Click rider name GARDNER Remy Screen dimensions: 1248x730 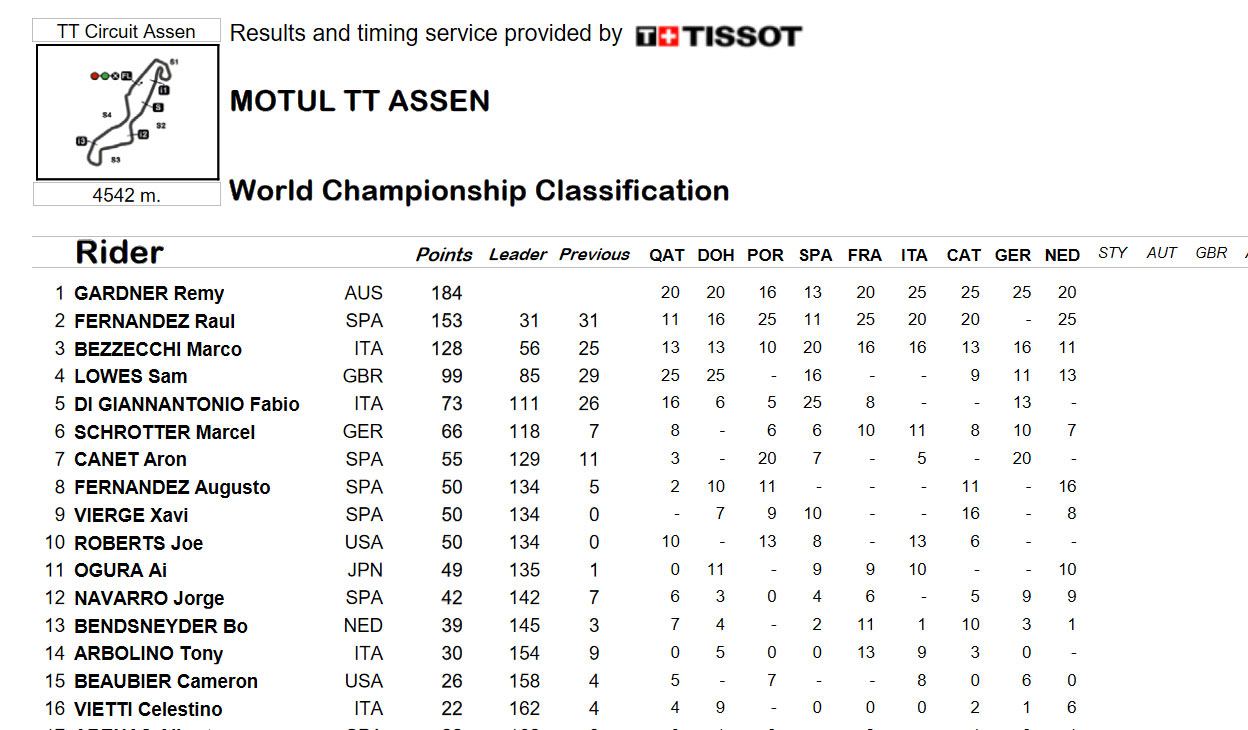pos(149,293)
